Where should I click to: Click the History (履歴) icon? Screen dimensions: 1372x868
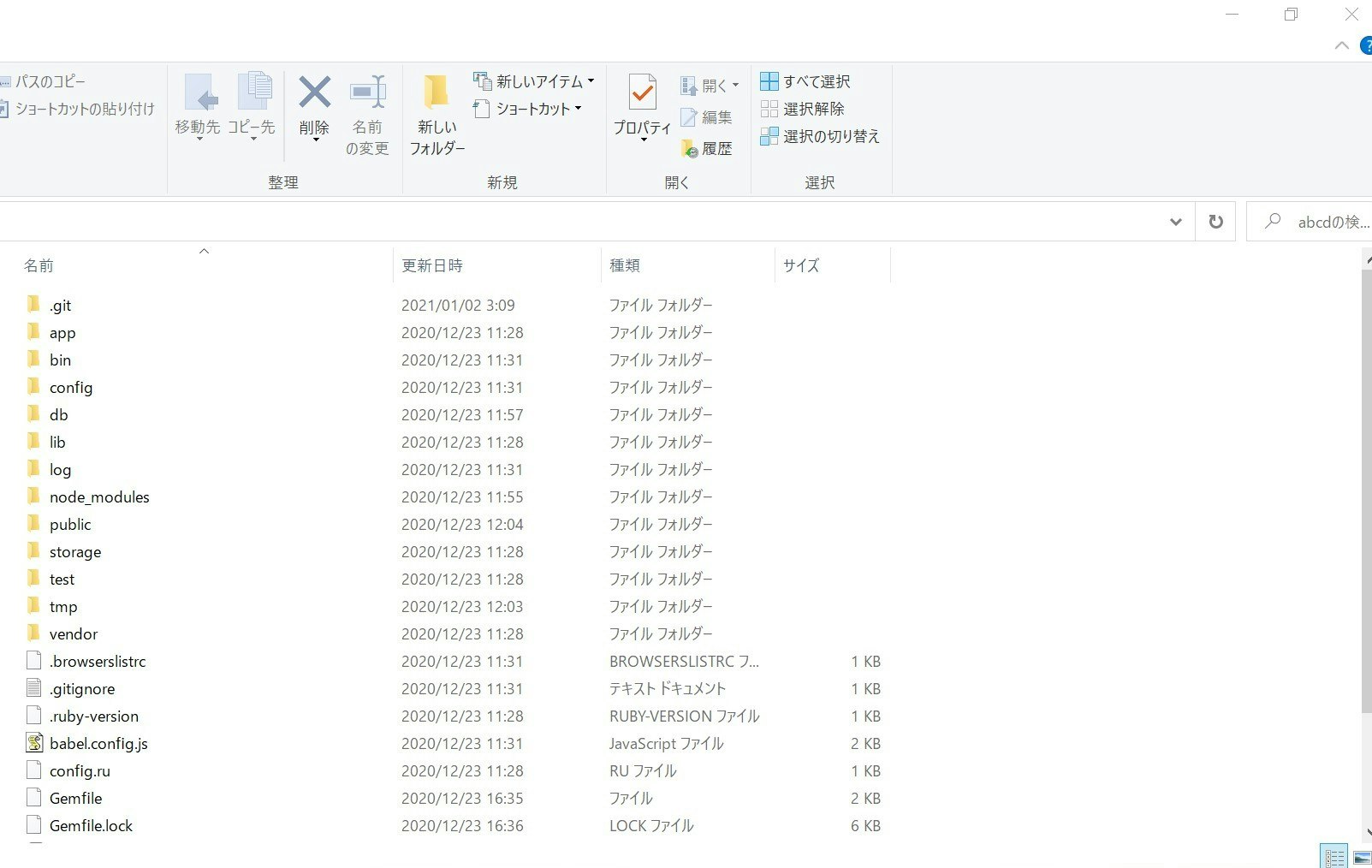pos(690,149)
